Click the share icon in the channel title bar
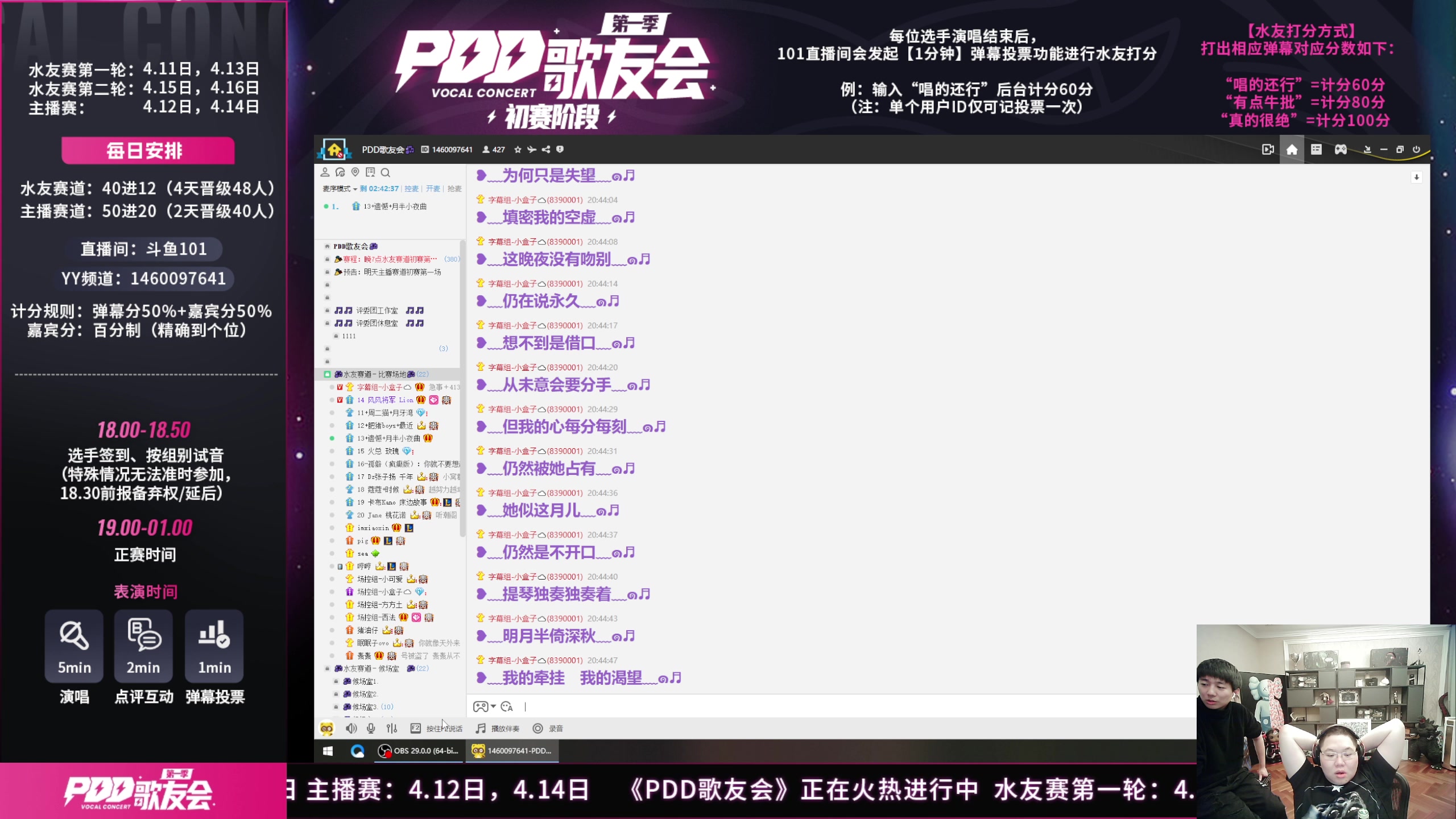This screenshot has height=819, width=1456. click(546, 150)
